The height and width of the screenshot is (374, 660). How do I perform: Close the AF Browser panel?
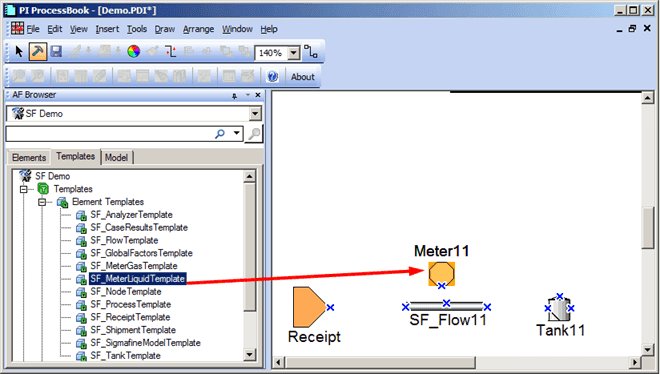click(x=258, y=95)
